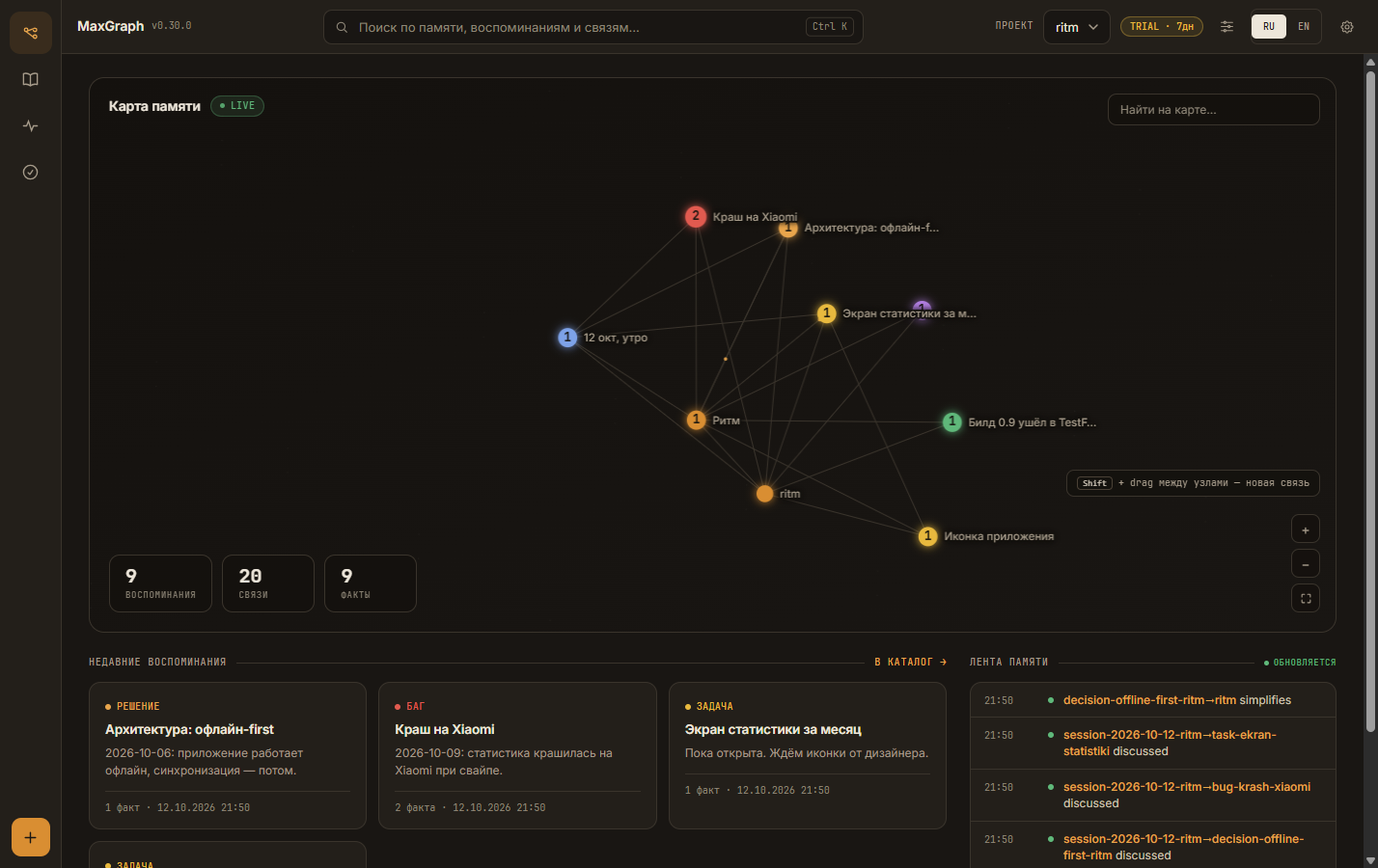Image resolution: width=1378 pixels, height=868 pixels.
Task: Select the partly hidden purple node
Action: pyautogui.click(x=923, y=308)
